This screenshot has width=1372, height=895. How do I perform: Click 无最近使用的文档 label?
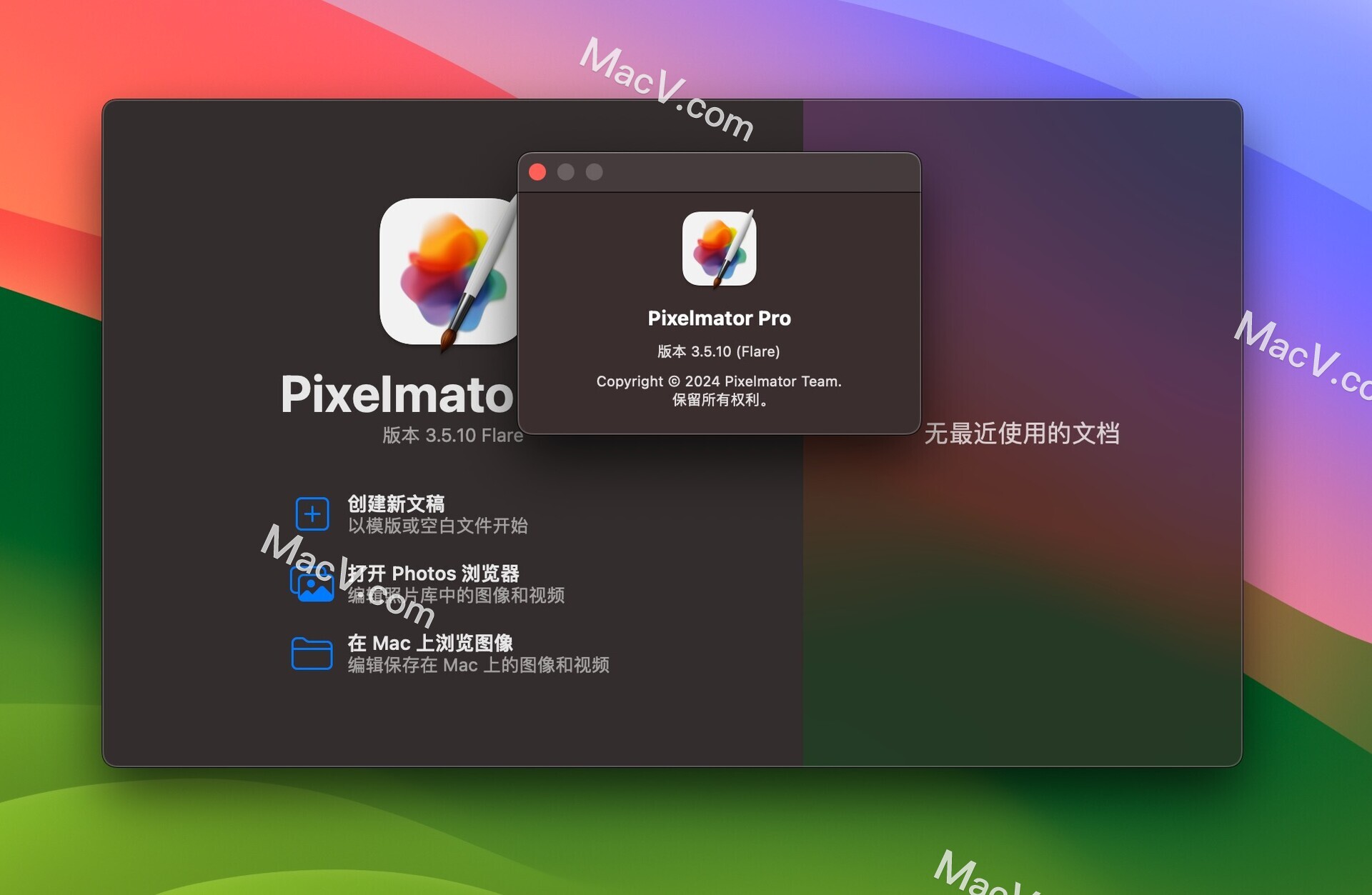pos(1022,434)
